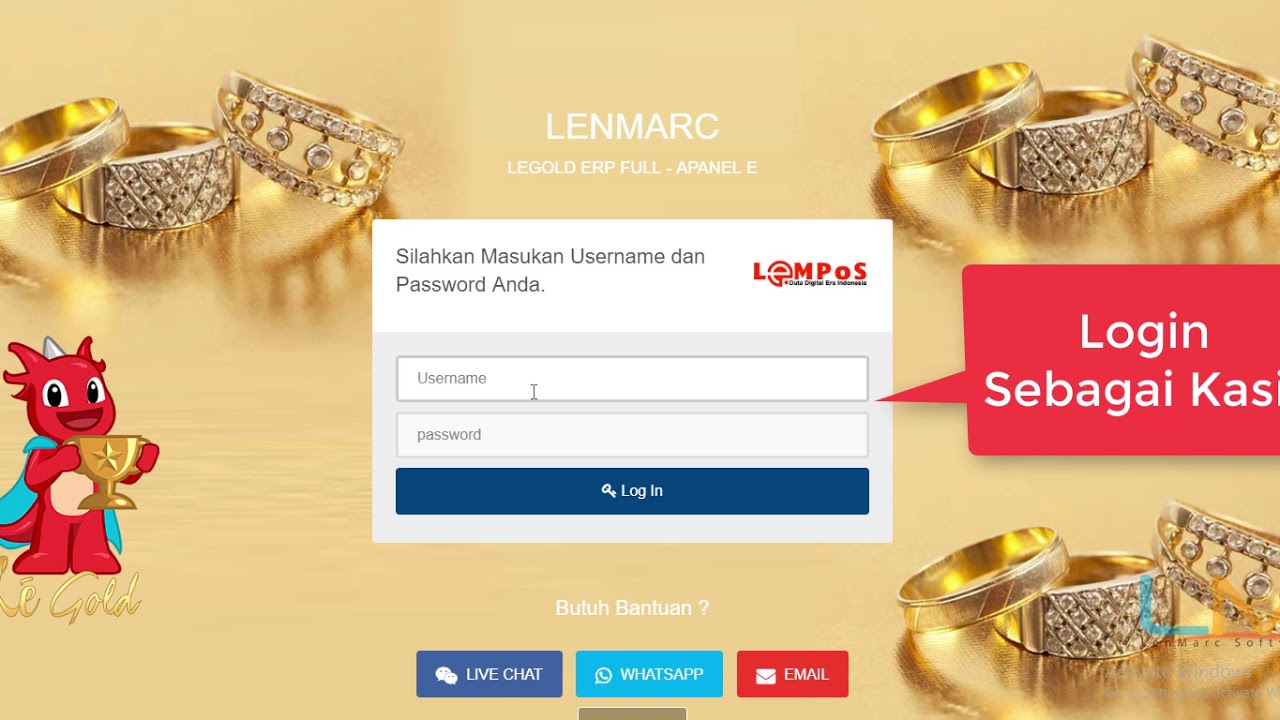The height and width of the screenshot is (720, 1280).
Task: Click the chat bubbles icon
Action: (x=446, y=675)
